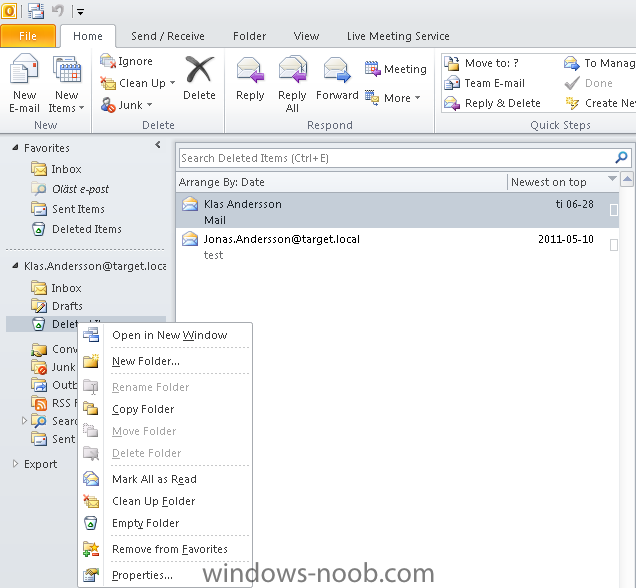Screen dimensions: 636x588
Task: Click Create New quick step
Action: tap(600, 103)
